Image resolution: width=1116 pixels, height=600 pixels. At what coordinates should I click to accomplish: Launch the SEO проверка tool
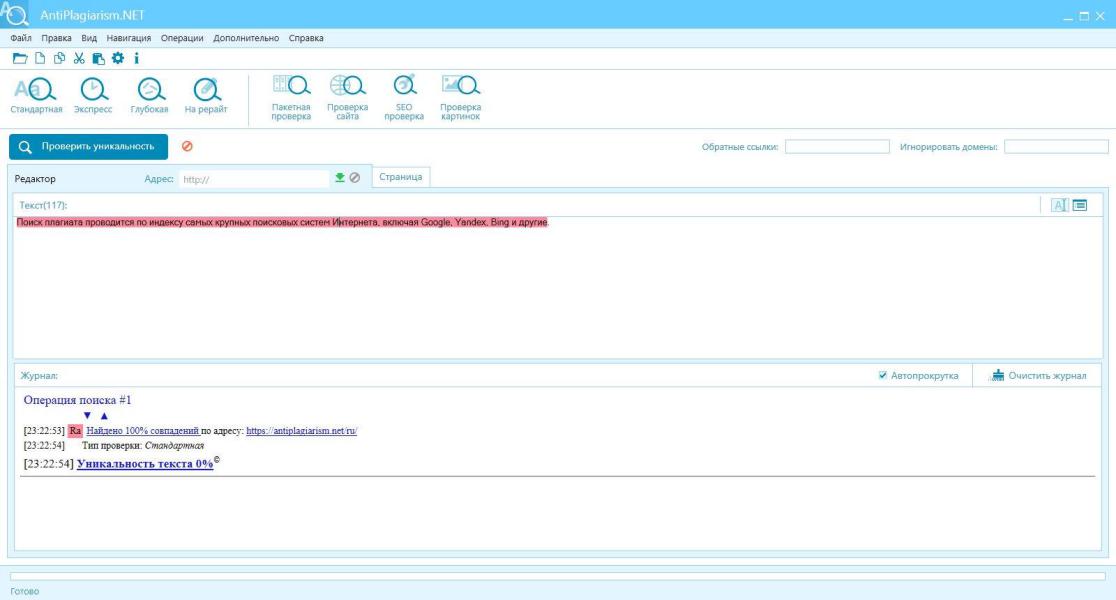[x=404, y=98]
